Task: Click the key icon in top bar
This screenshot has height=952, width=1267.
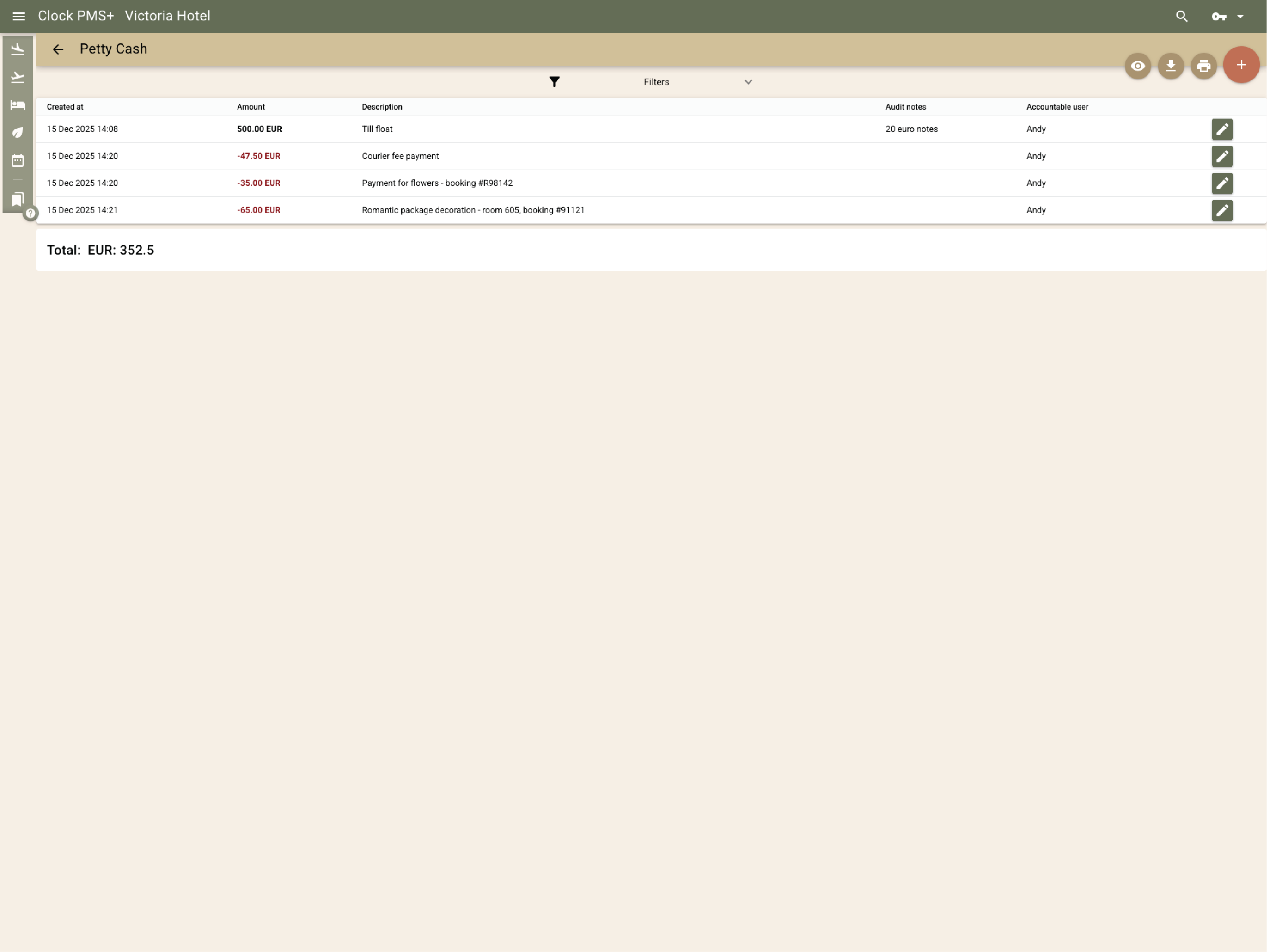Action: 1219,16
